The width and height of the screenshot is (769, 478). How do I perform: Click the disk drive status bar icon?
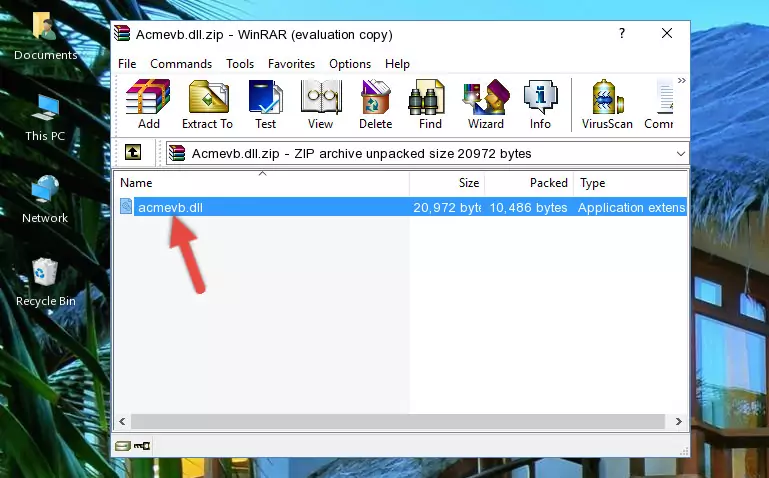click(123, 446)
